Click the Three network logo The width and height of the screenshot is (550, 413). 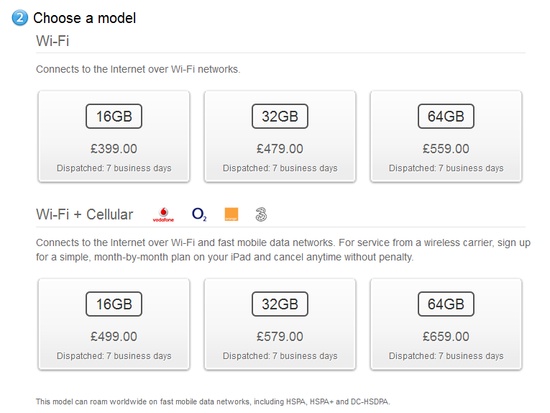pyautogui.click(x=261, y=214)
